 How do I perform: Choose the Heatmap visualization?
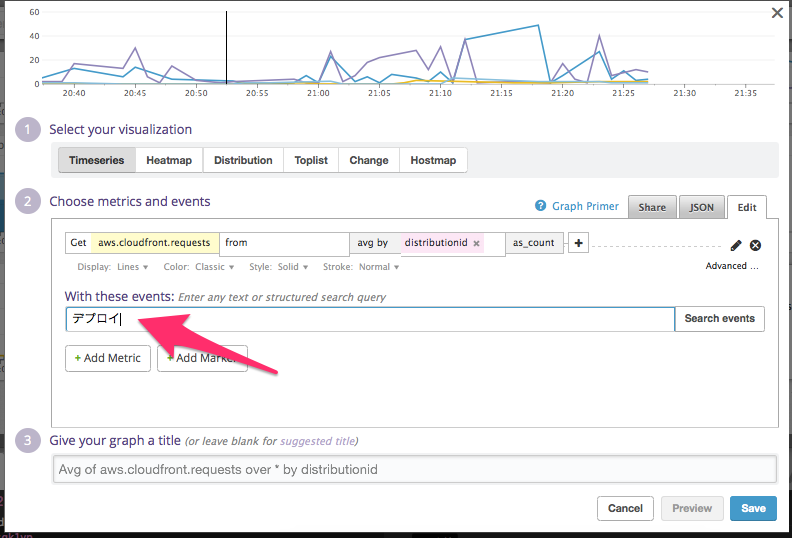click(x=169, y=160)
